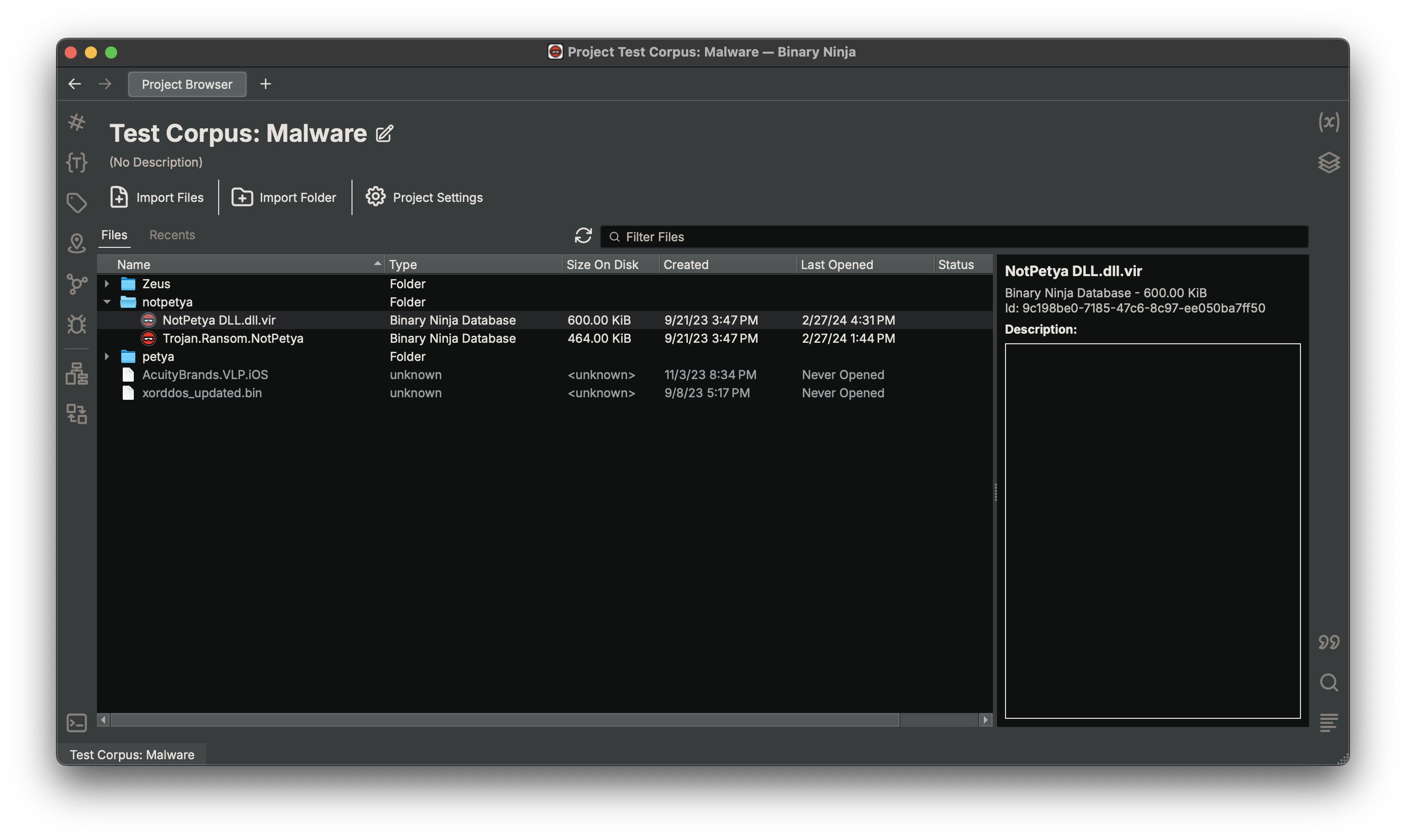The width and height of the screenshot is (1406, 840).
Task: Click the refresh files icon
Action: pyautogui.click(x=583, y=235)
